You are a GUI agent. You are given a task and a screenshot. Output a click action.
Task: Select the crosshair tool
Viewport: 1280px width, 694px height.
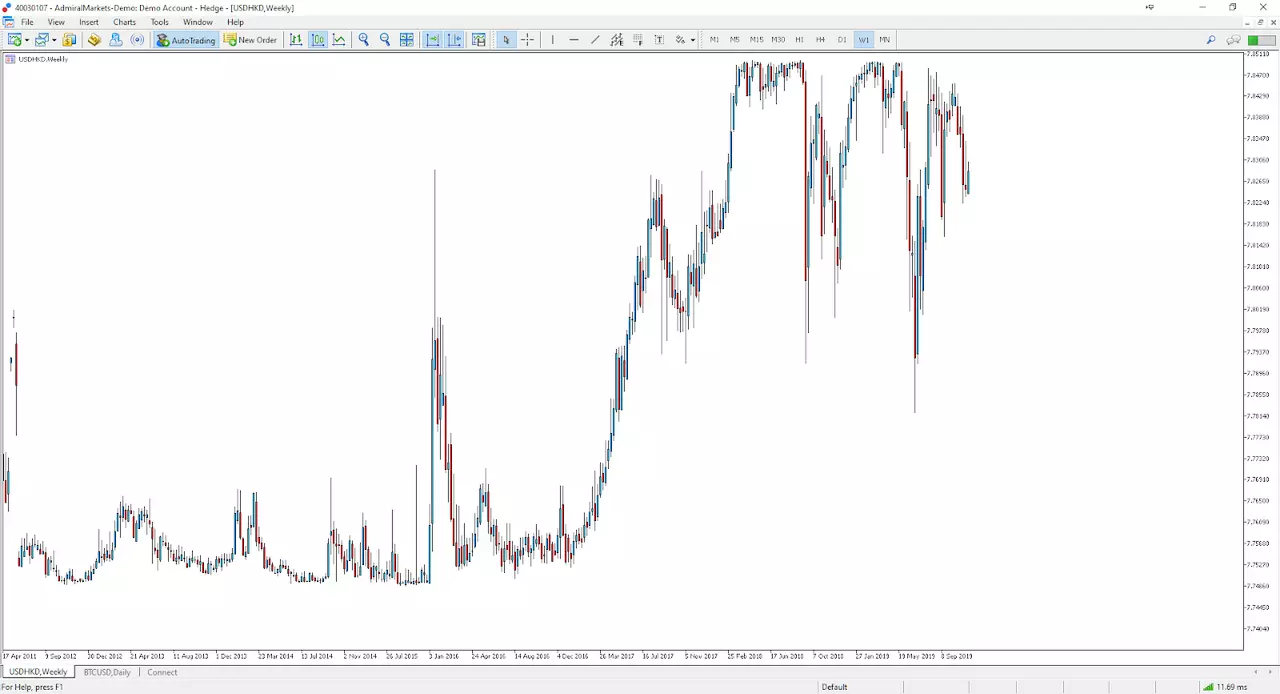pos(527,40)
